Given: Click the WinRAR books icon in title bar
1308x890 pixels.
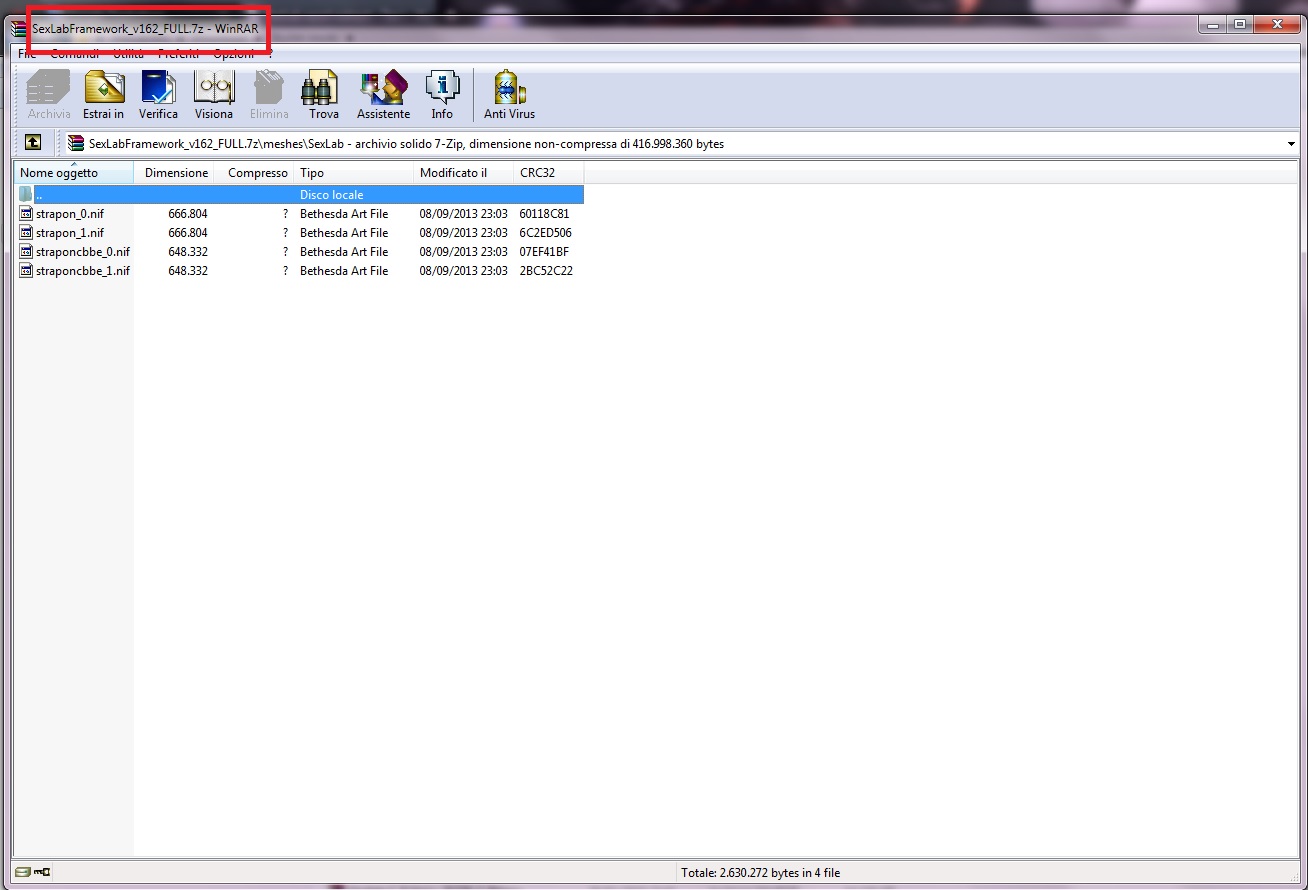Looking at the screenshot, I should coord(19,28).
